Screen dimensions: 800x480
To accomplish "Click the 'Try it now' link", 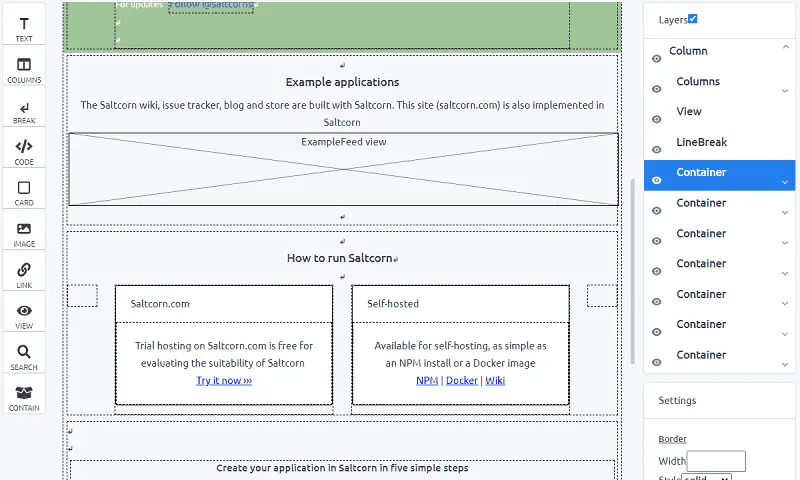I will [224, 381].
